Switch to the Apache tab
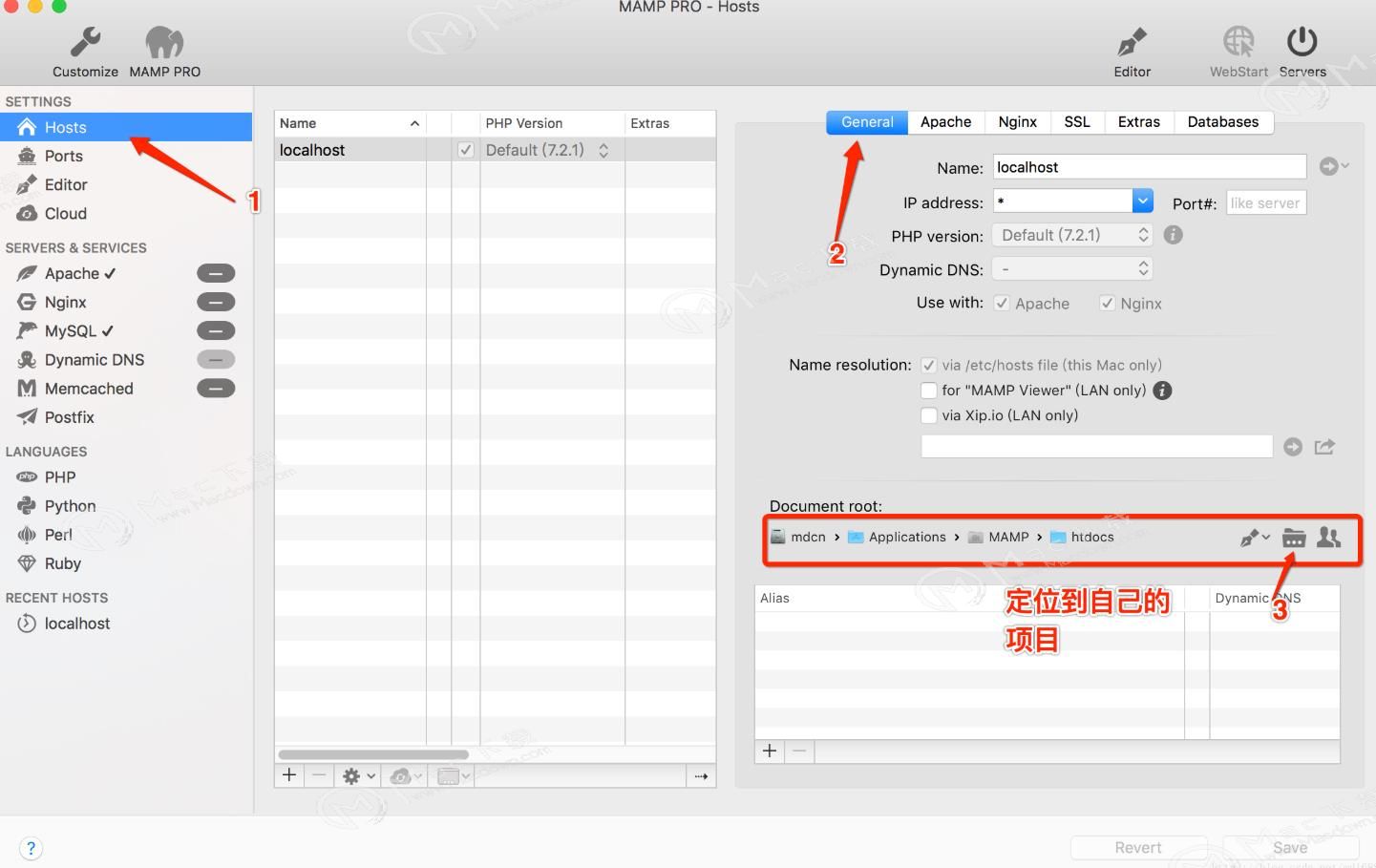This screenshot has width=1376, height=868. point(945,121)
